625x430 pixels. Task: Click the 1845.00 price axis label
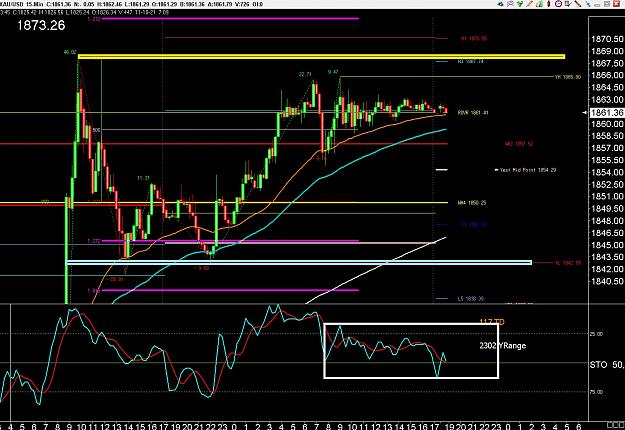(607, 245)
